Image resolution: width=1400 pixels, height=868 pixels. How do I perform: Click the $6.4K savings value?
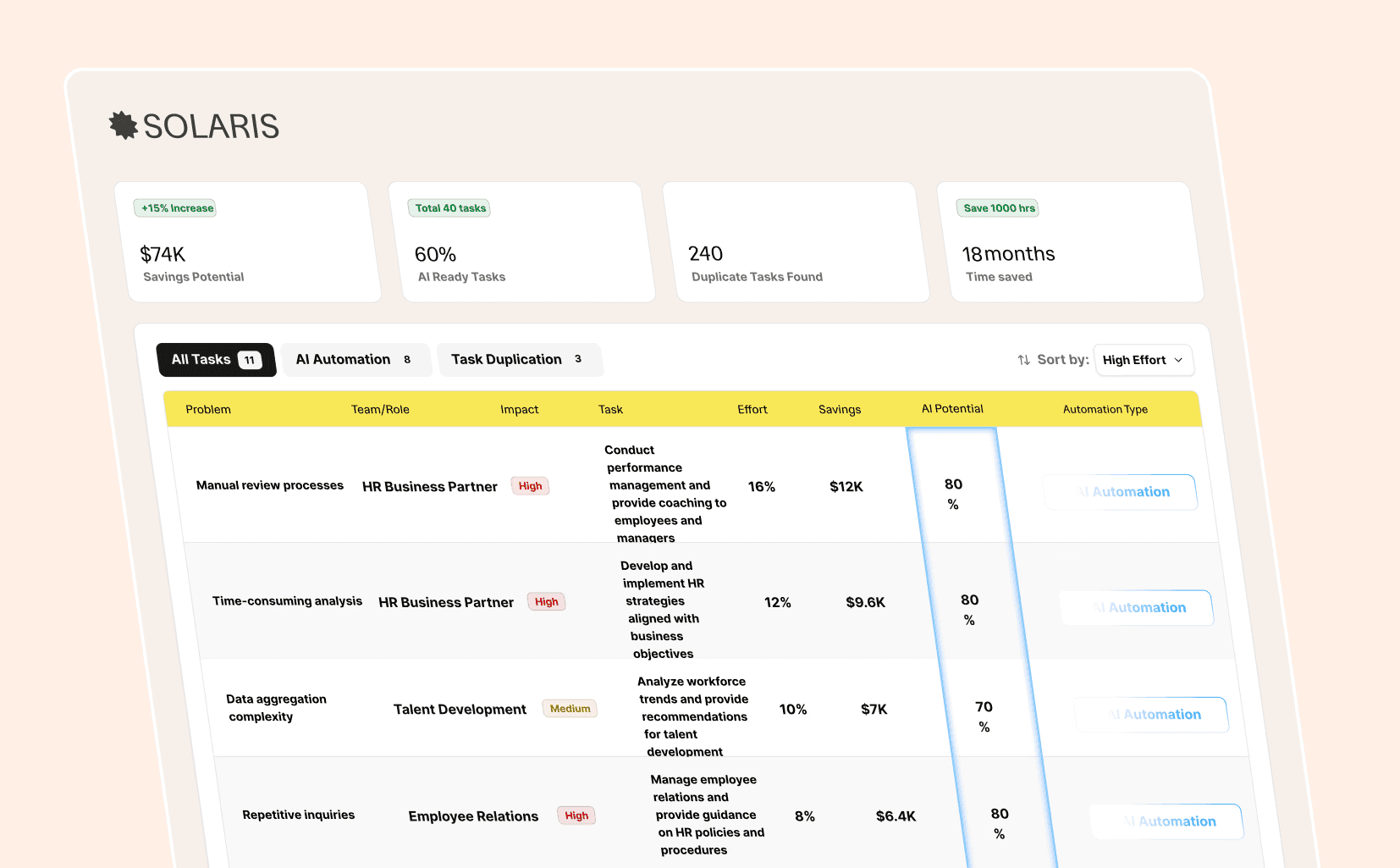pyautogui.click(x=896, y=816)
